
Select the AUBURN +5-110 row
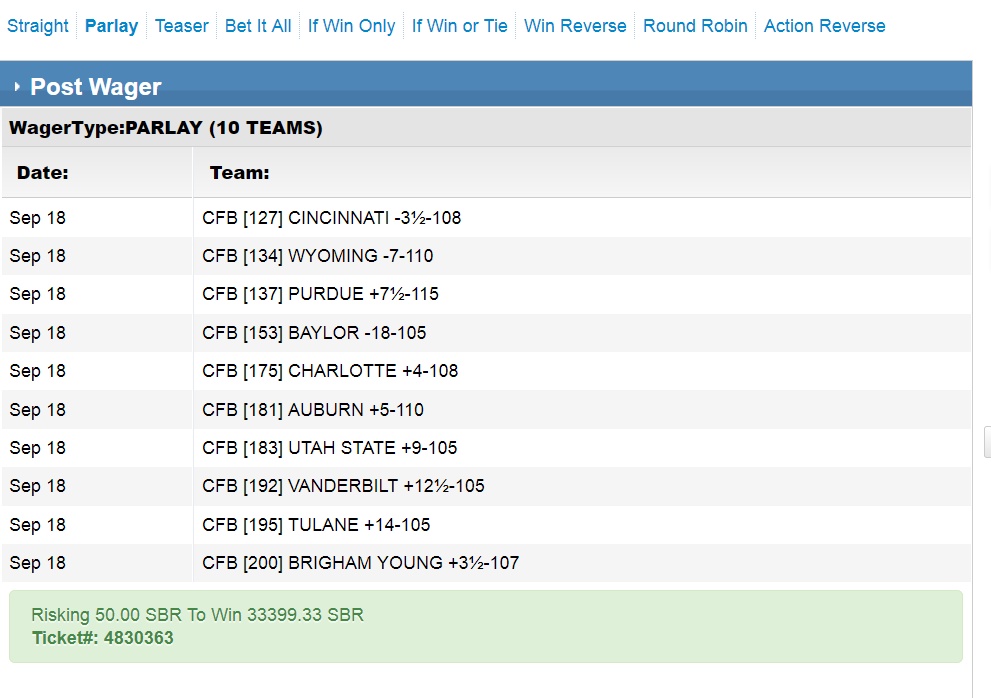487,410
